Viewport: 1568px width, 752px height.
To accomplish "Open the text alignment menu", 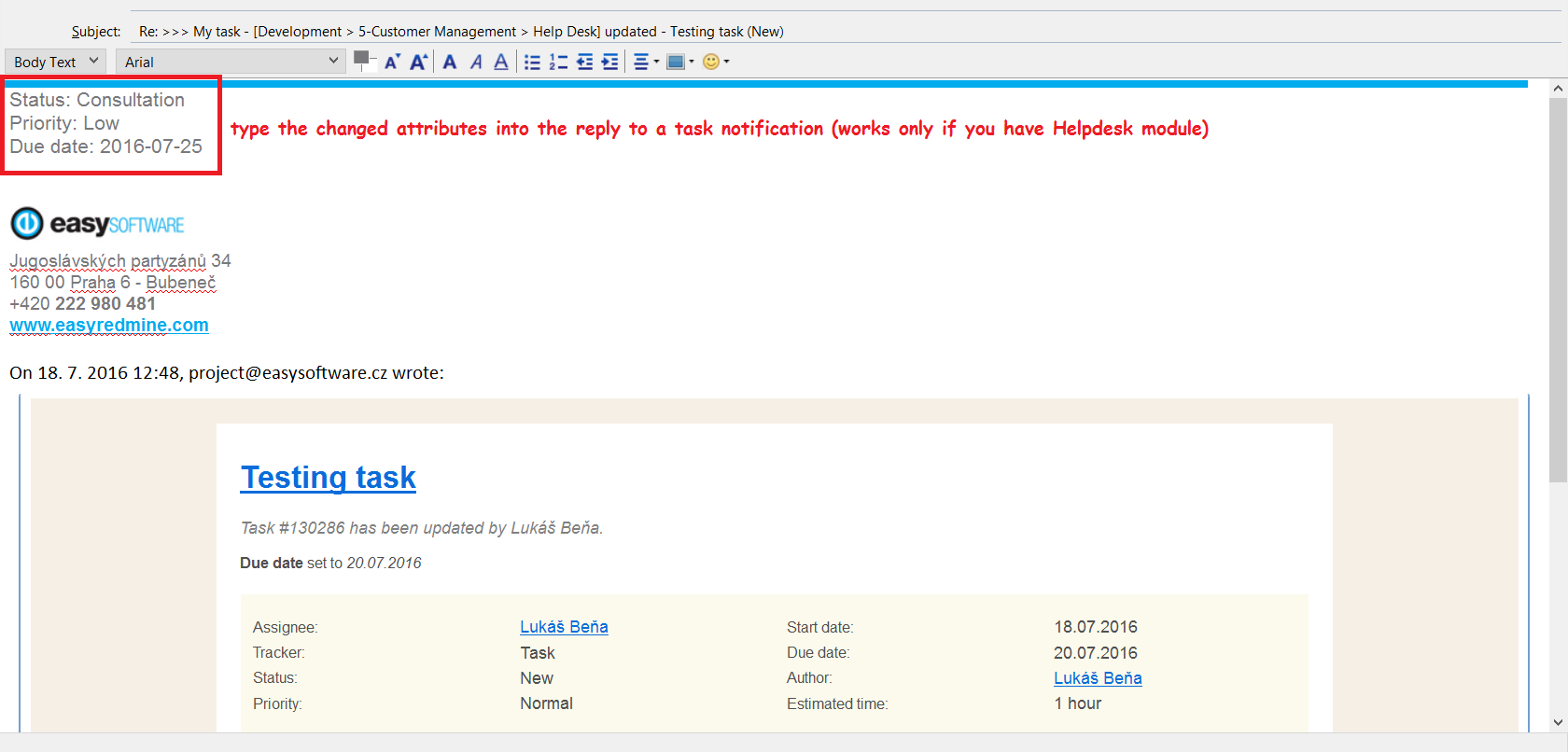I will click(x=641, y=62).
